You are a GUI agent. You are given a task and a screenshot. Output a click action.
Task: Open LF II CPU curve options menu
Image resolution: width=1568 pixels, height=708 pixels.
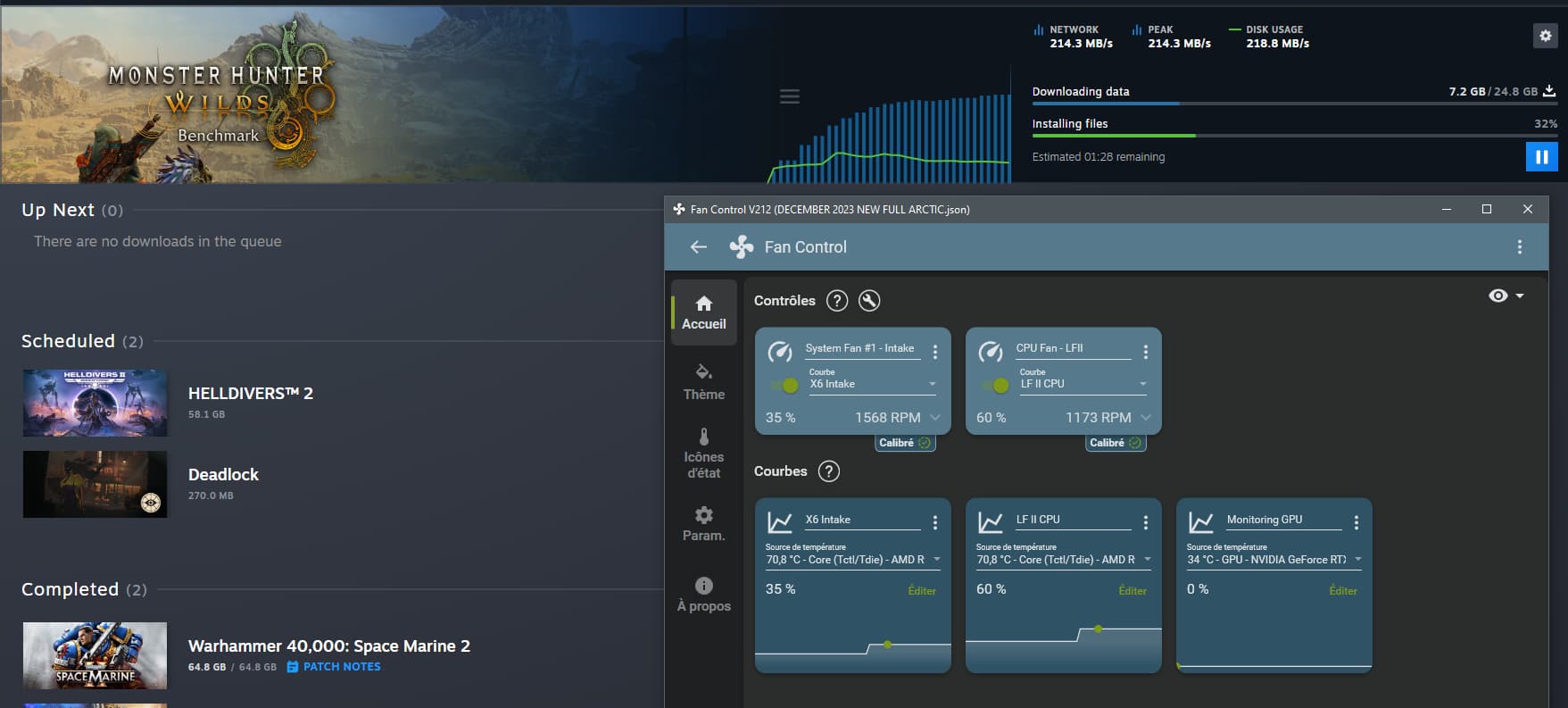(1146, 522)
